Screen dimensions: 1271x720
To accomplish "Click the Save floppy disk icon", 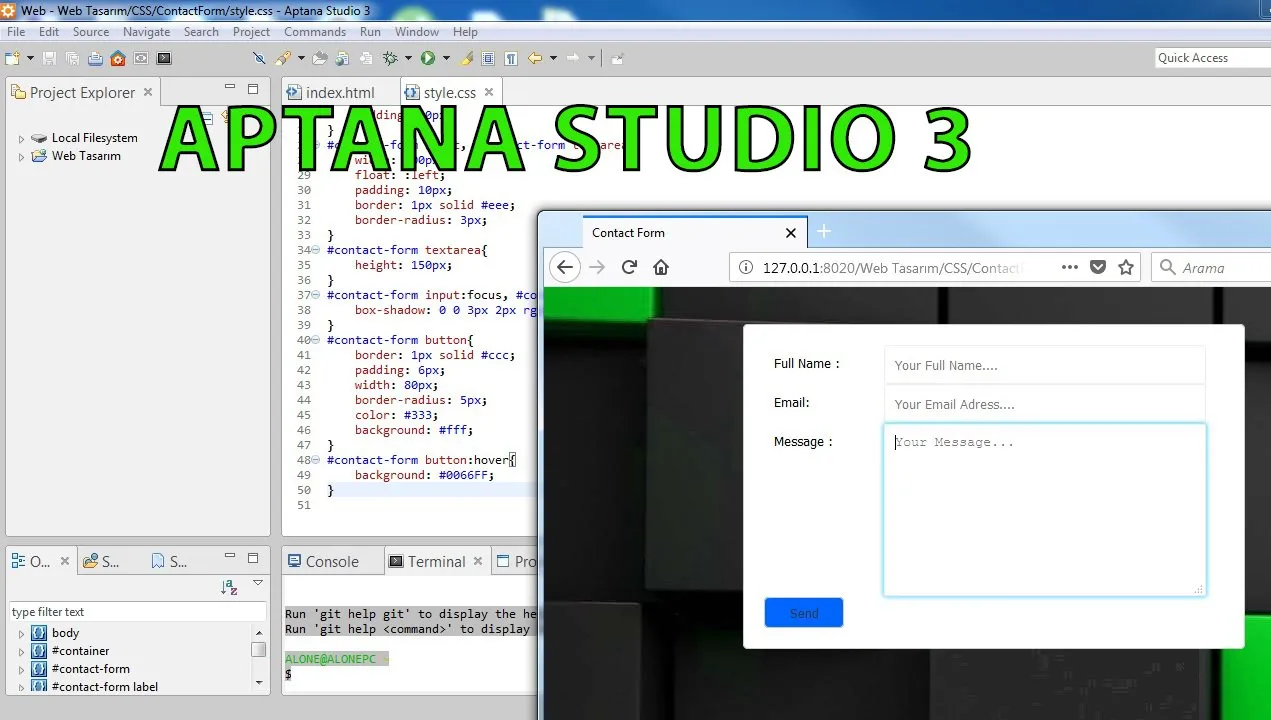I will tap(49, 59).
